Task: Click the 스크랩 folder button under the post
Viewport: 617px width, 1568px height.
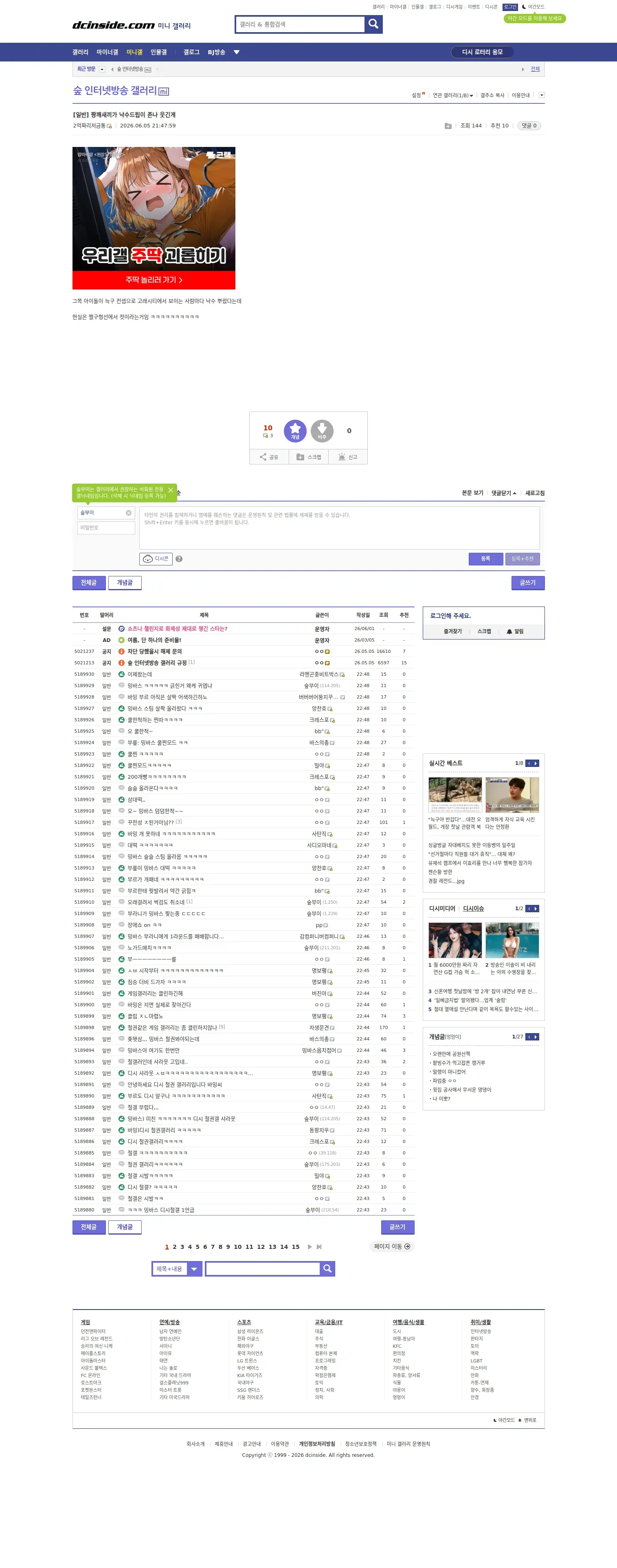Action: tap(309, 457)
